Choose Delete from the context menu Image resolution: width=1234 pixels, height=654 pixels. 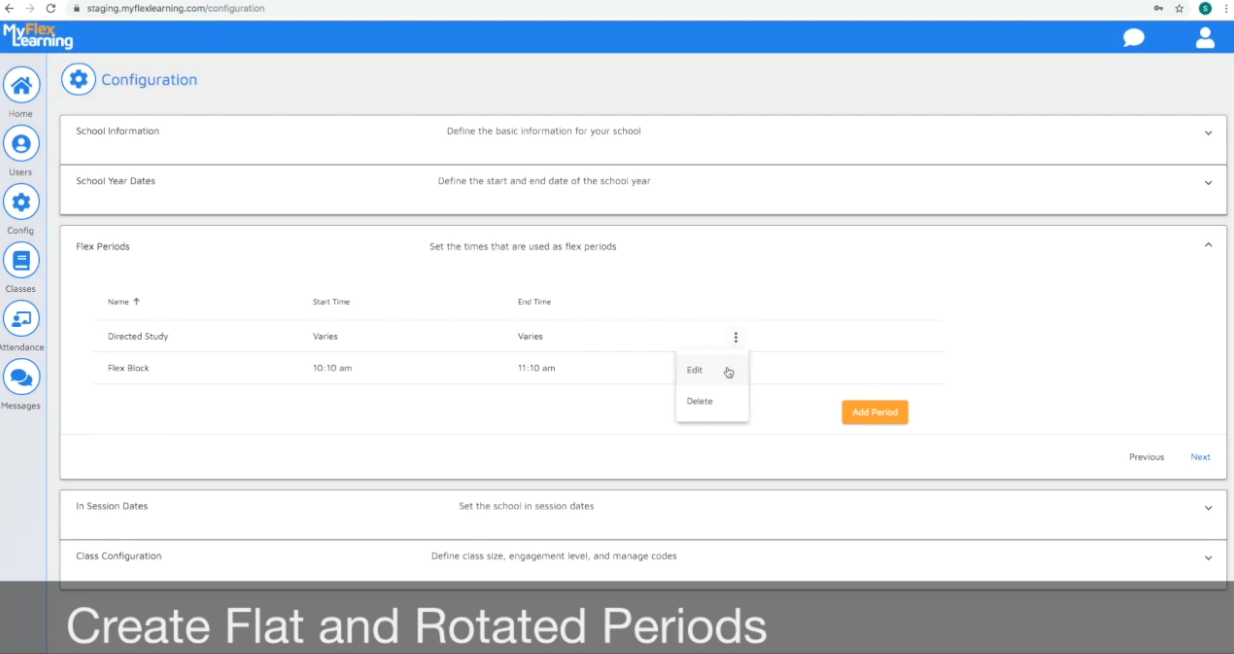[x=699, y=400]
